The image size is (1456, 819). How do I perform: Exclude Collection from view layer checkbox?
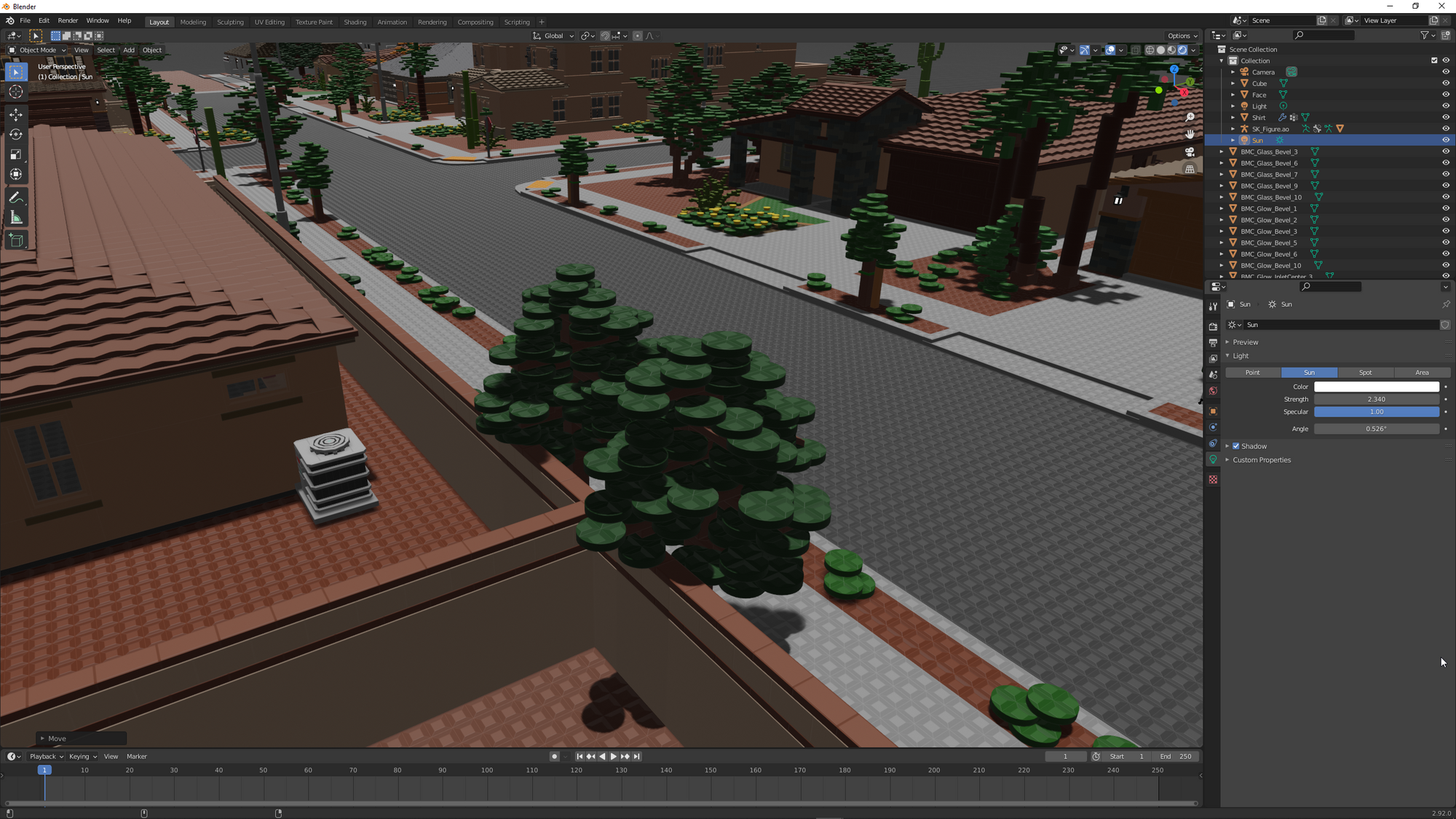[x=1434, y=60]
